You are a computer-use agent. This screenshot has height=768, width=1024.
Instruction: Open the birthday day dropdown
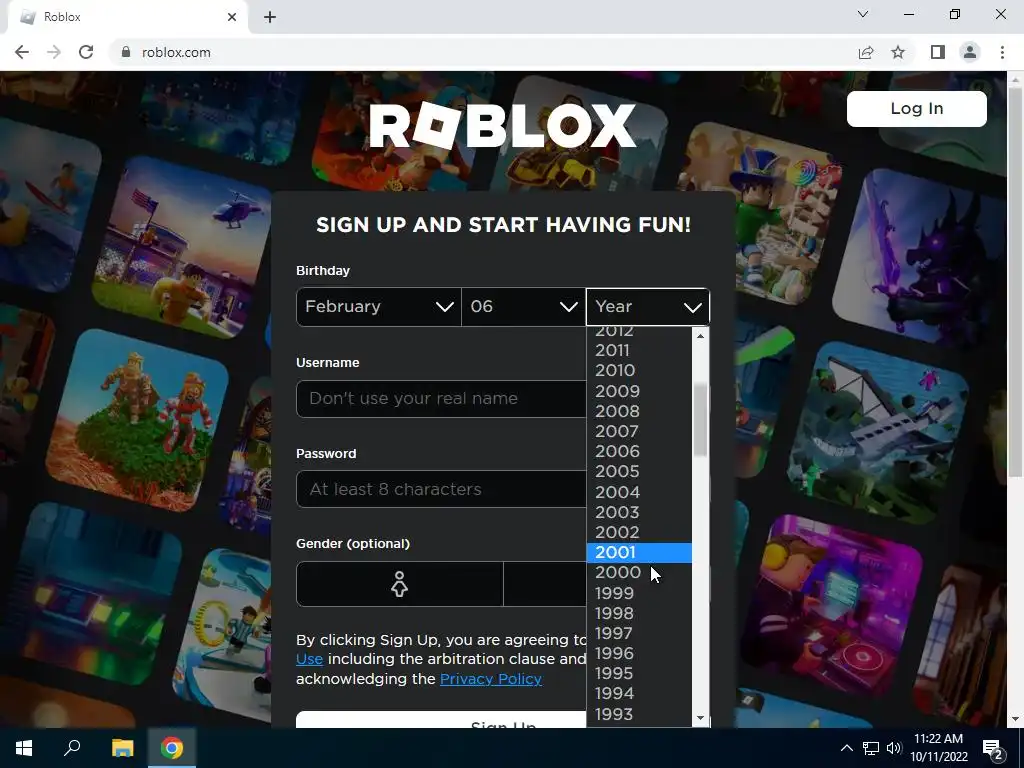pos(523,306)
